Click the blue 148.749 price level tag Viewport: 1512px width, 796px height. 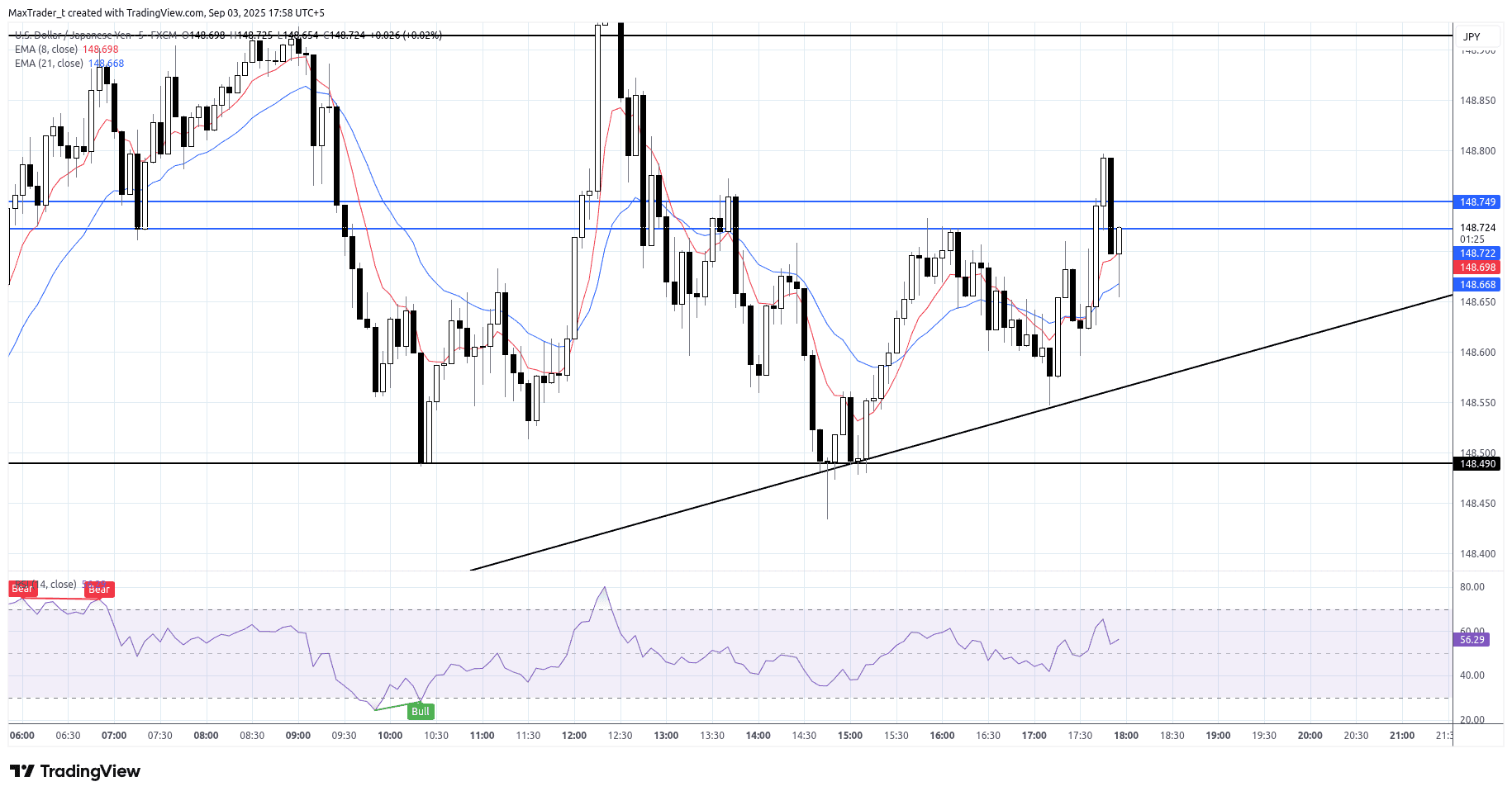[1477, 202]
